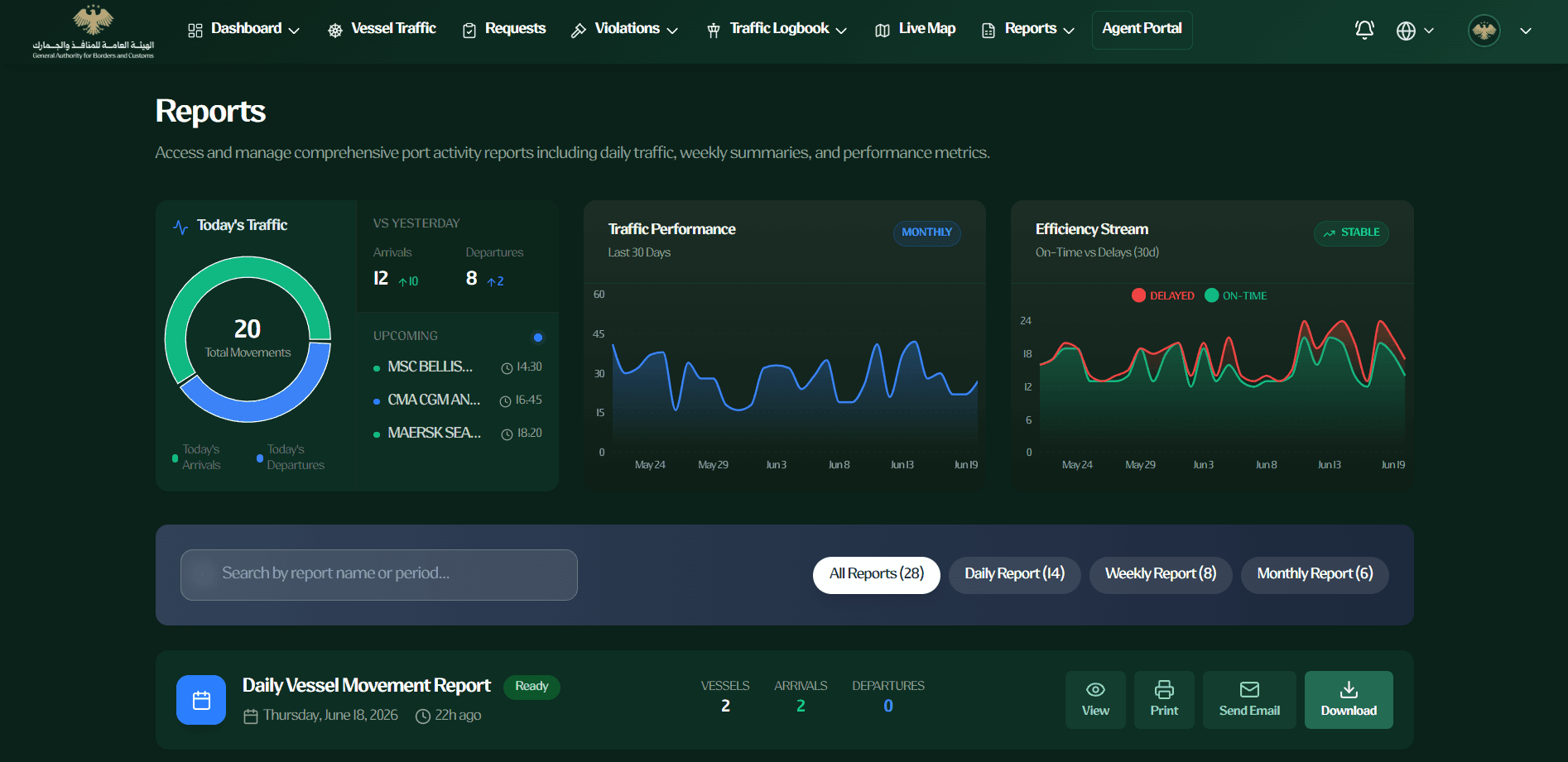Select the Daily Report (14) filter
The height and width of the screenshot is (762, 1568).
pos(1015,575)
